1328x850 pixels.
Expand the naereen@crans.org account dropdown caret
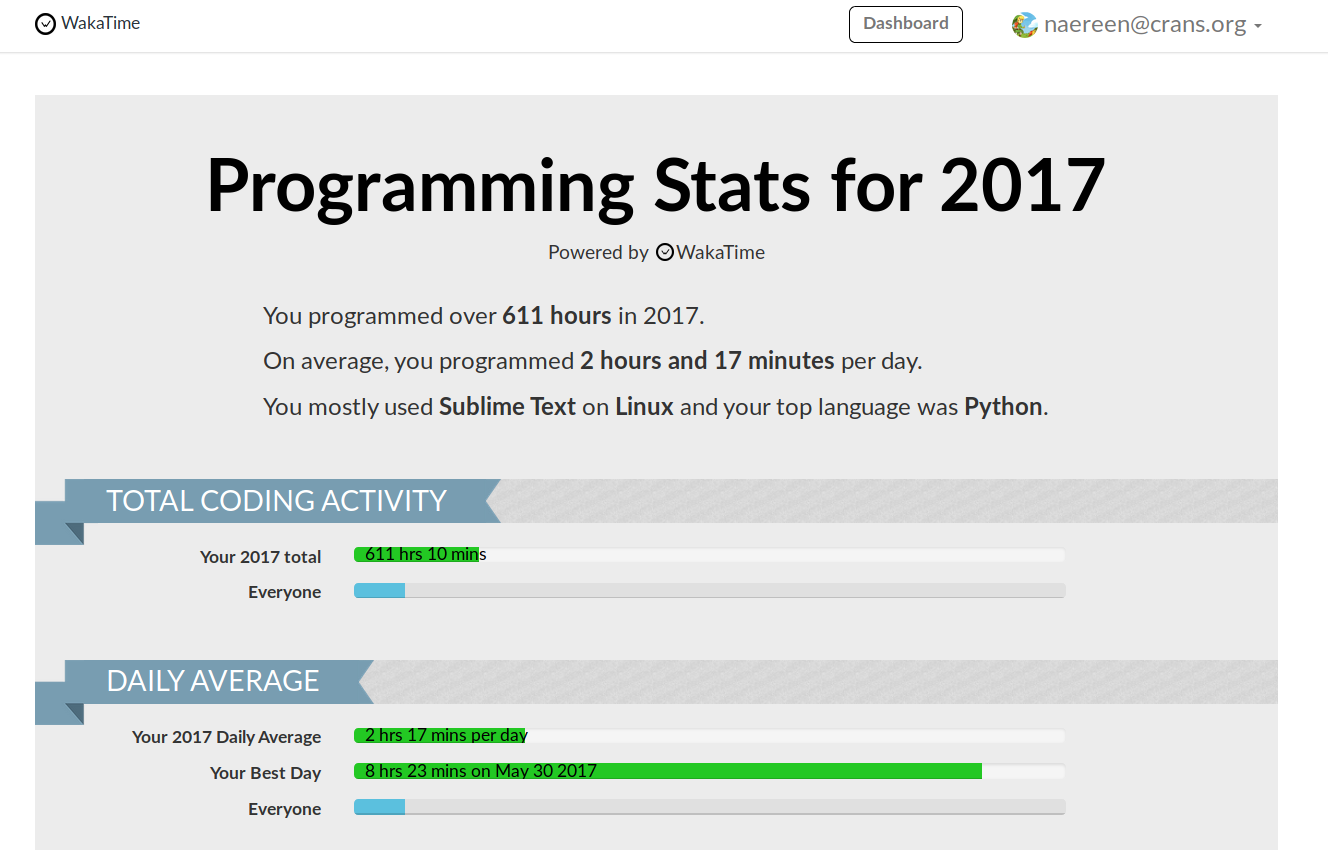click(x=1258, y=26)
